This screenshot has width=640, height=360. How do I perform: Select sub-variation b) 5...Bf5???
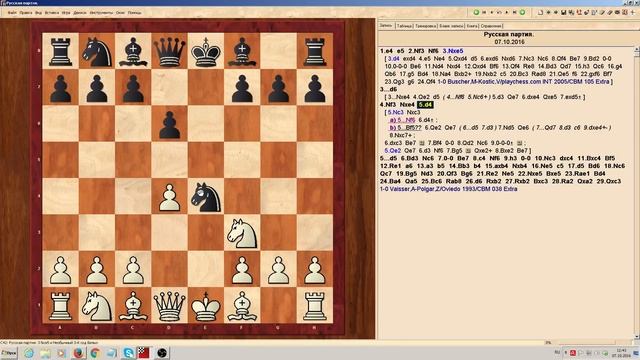pyautogui.click(x=406, y=128)
